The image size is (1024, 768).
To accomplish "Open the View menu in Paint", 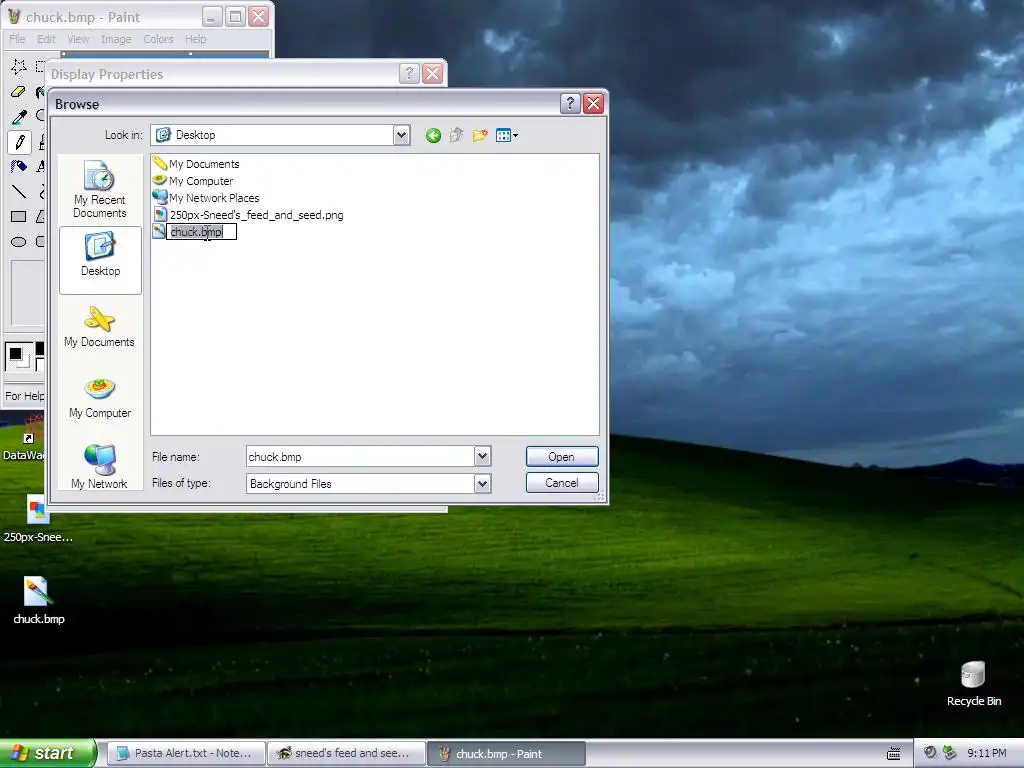I will pyautogui.click(x=78, y=39).
